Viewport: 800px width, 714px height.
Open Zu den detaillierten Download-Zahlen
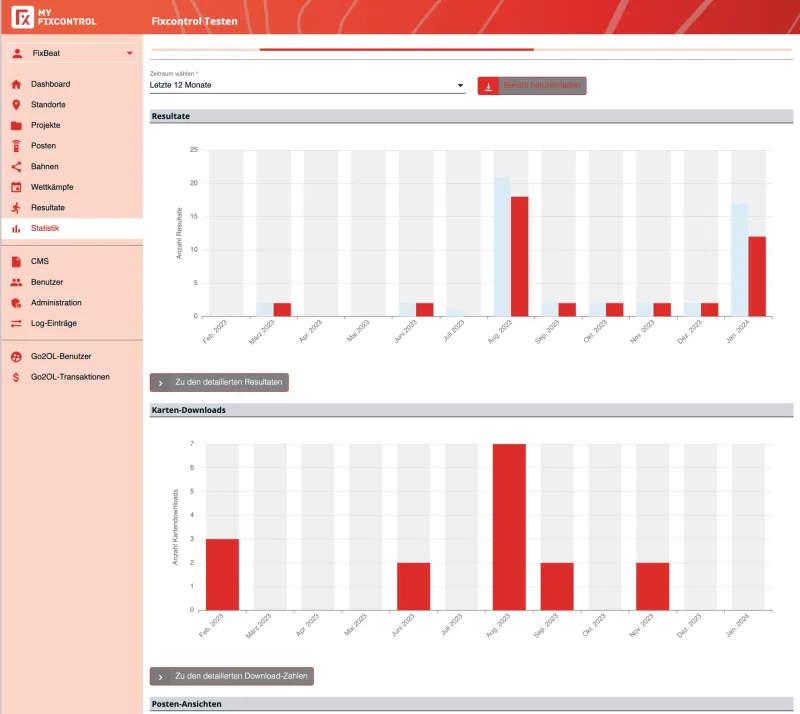pos(232,676)
